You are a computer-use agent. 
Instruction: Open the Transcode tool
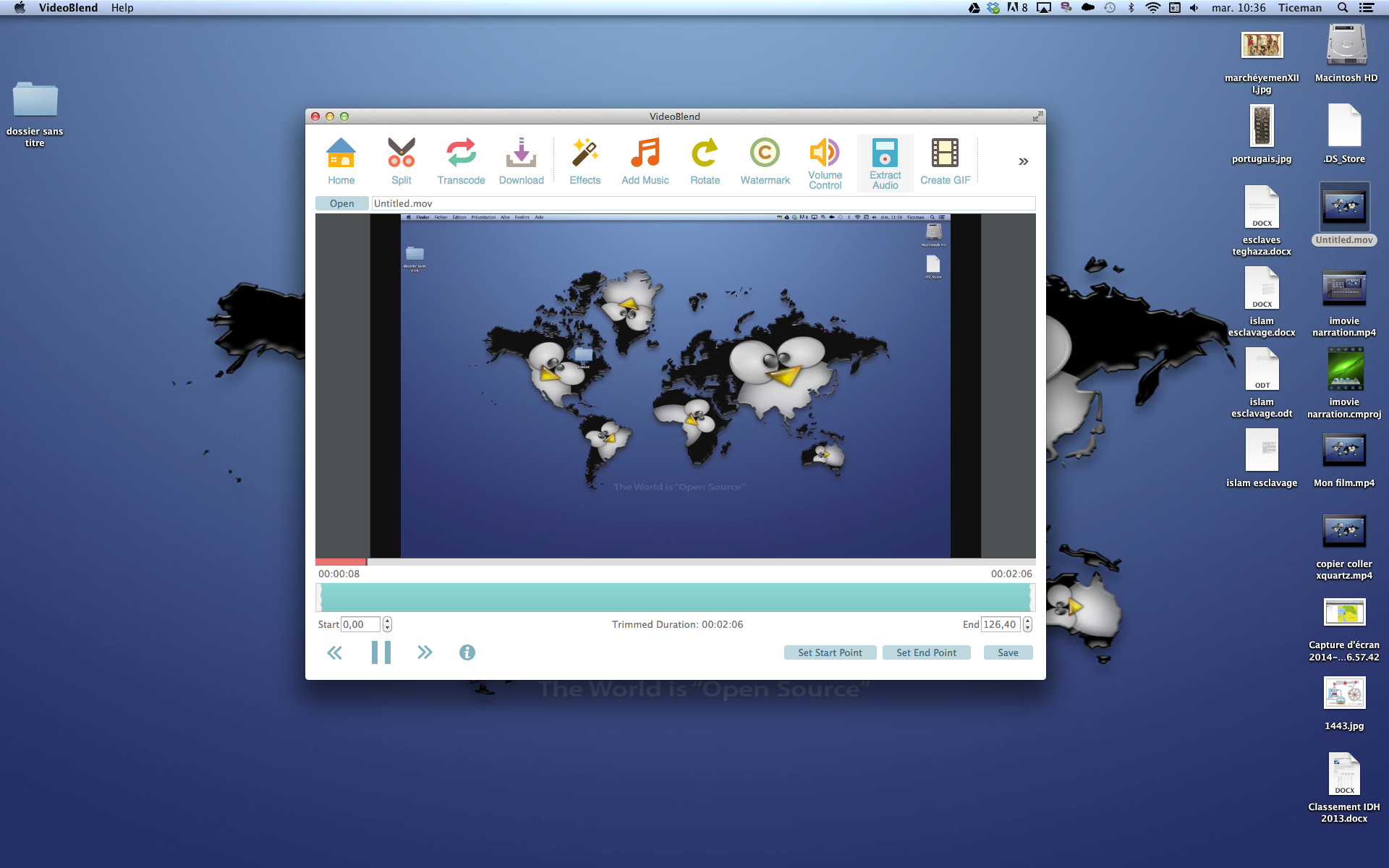coord(461,162)
